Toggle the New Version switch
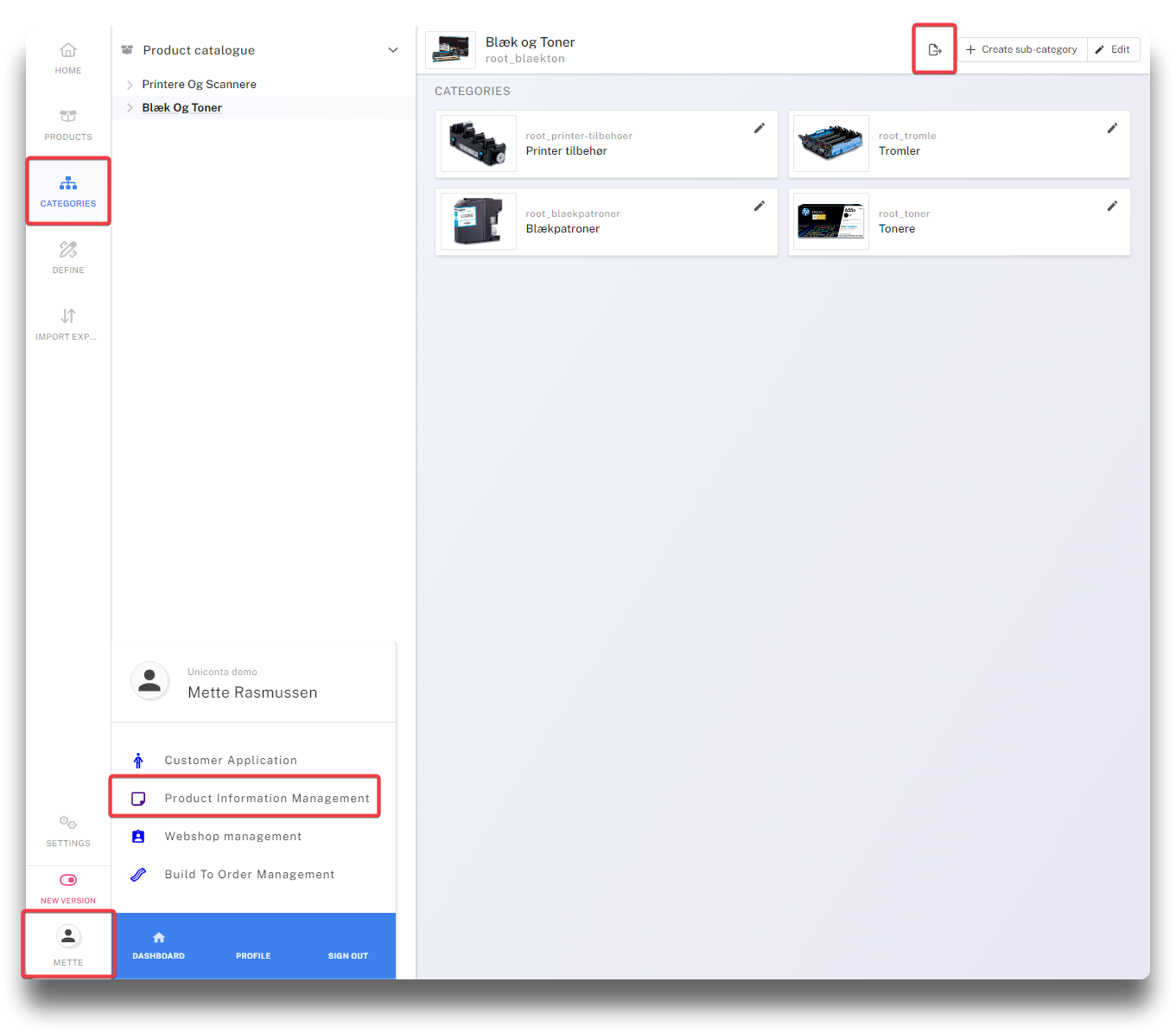This screenshot has width=1176, height=1033. pyautogui.click(x=68, y=880)
